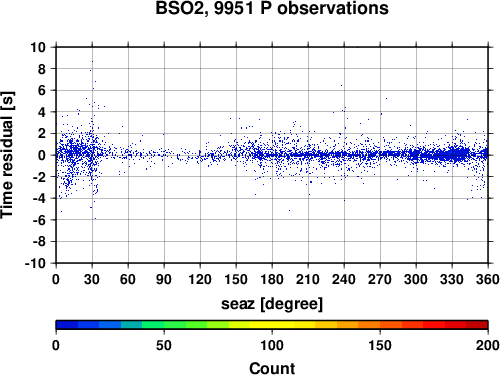Click the 150 tick label on colorbar
The height and width of the screenshot is (375, 500).
coord(380,345)
